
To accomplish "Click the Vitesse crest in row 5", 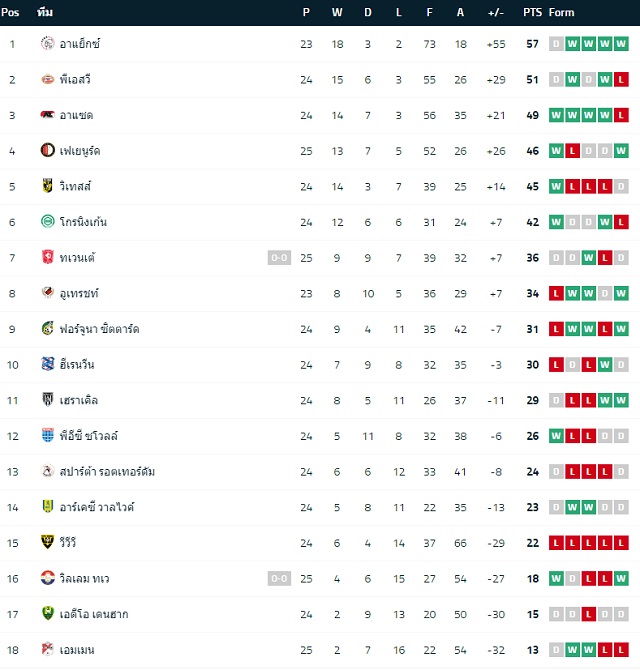I will [x=47, y=186].
